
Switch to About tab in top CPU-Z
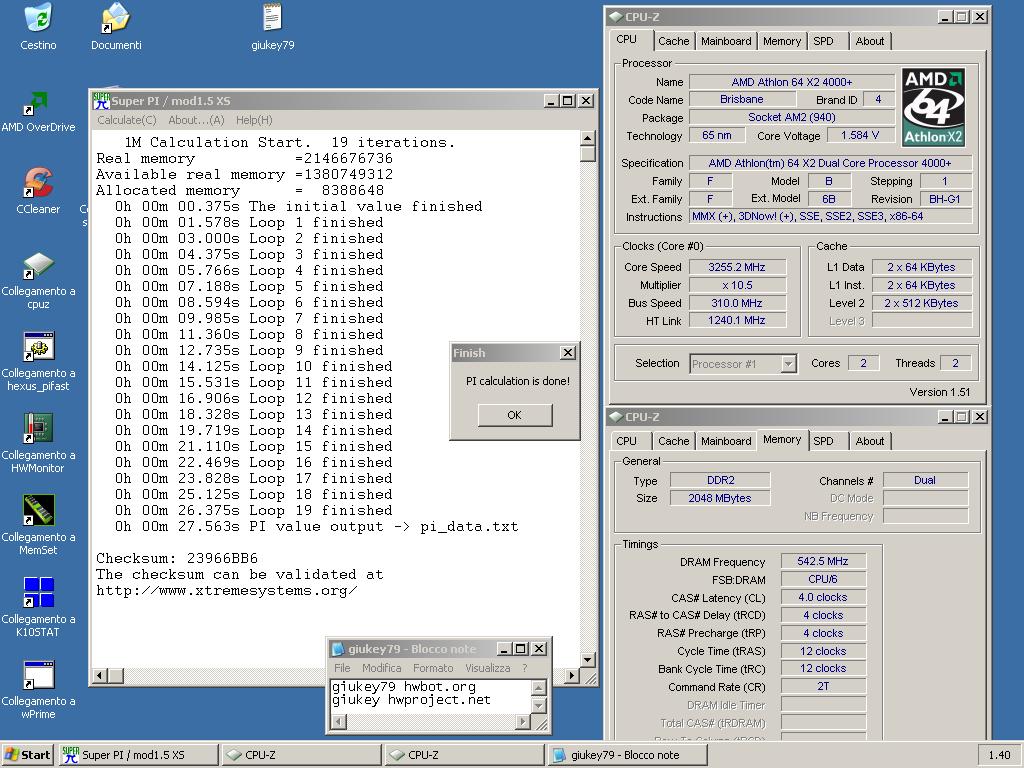tap(870, 41)
